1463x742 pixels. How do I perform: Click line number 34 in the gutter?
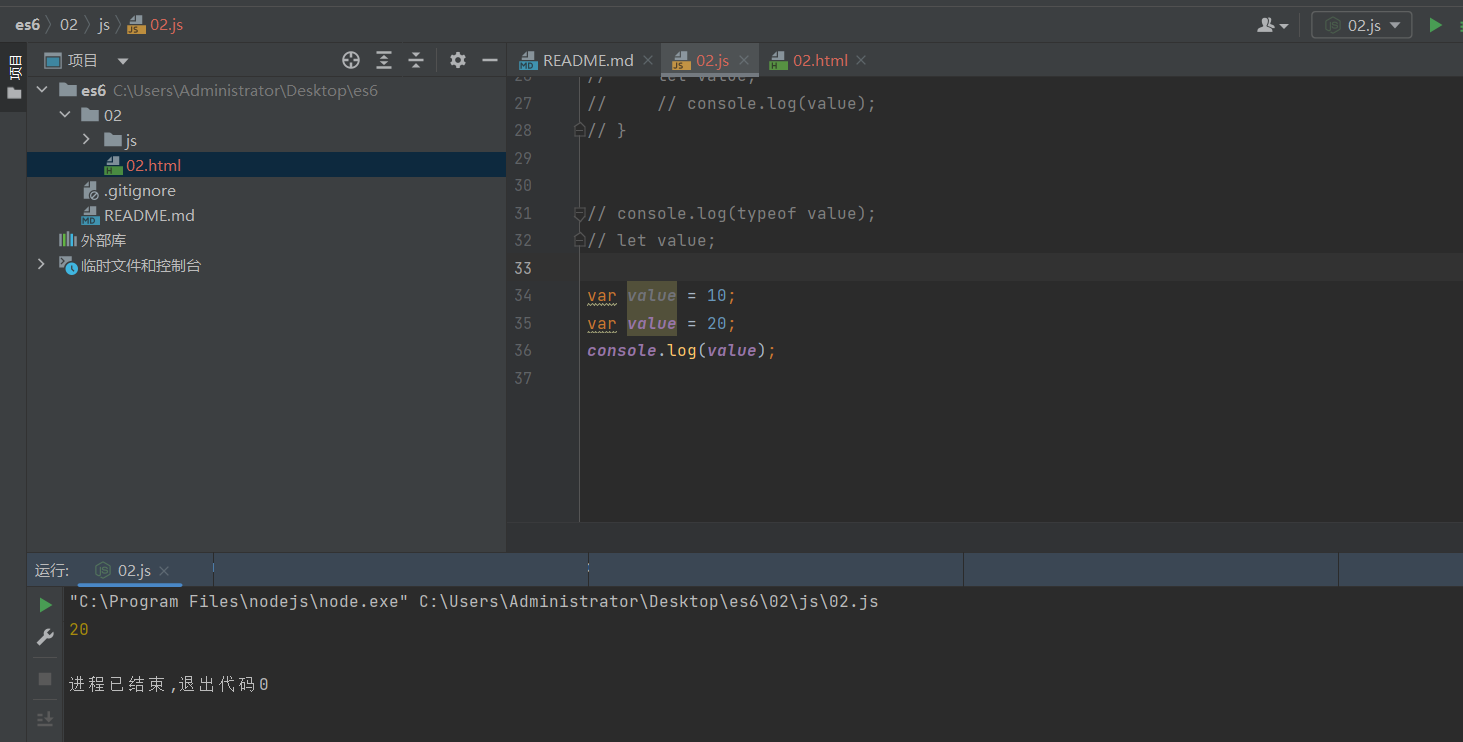[x=522, y=296]
